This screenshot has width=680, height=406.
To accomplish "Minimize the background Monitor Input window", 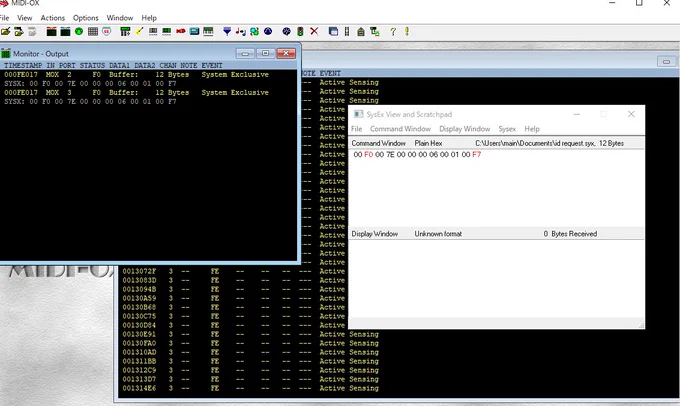I will click(x=667, y=62).
